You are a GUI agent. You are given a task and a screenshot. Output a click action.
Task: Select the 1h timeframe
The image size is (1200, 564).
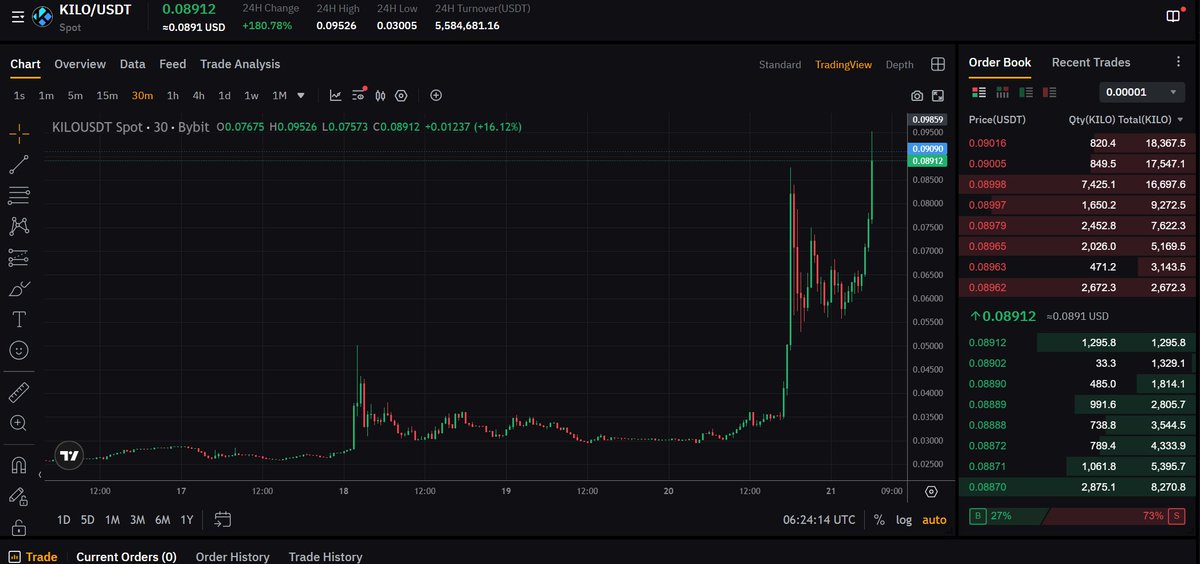(x=173, y=96)
